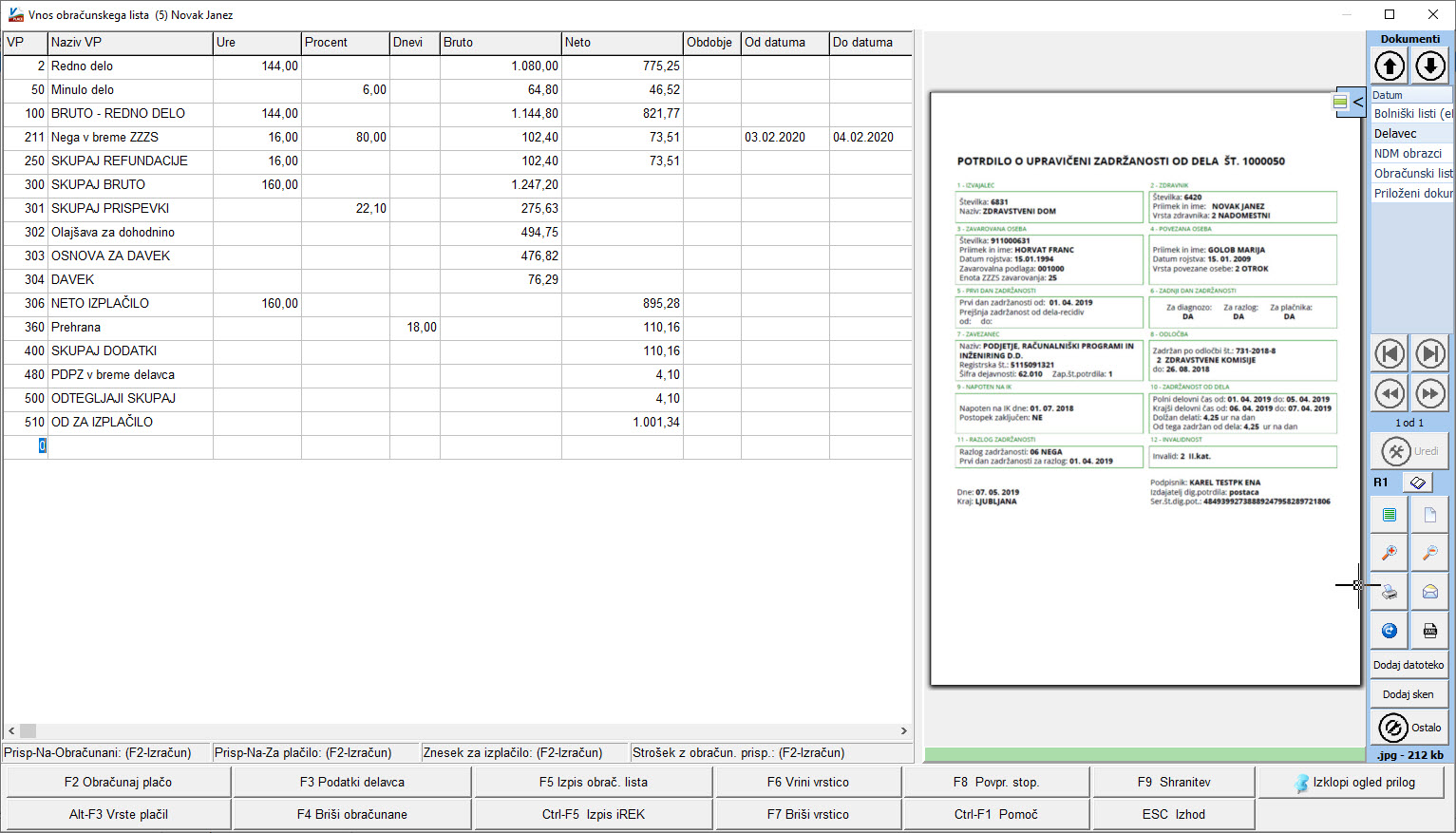Click the blue refresh circle icon
This screenshot has width=1456, height=833.
point(1390,631)
